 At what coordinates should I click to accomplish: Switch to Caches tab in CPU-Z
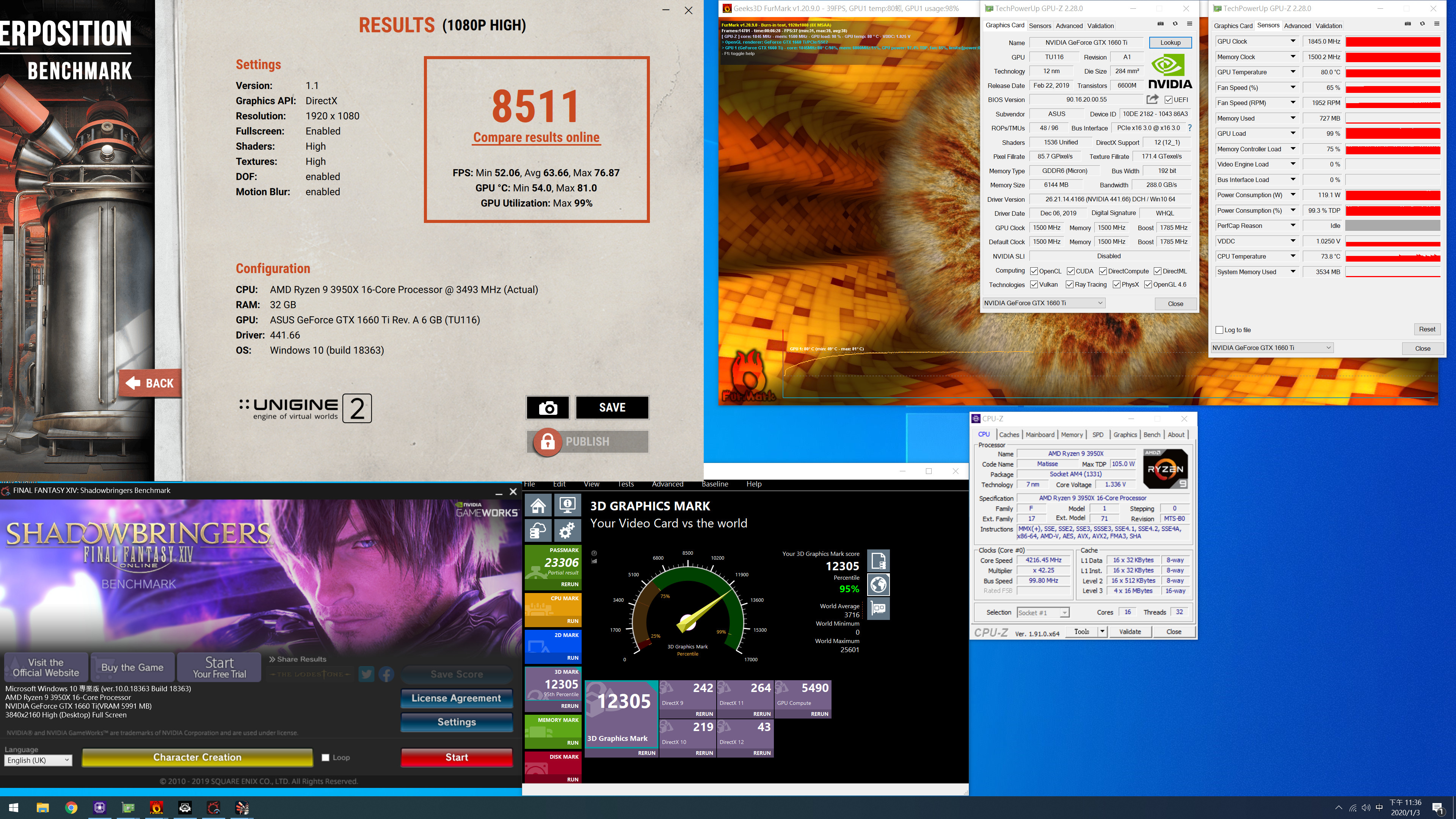pos(1009,435)
